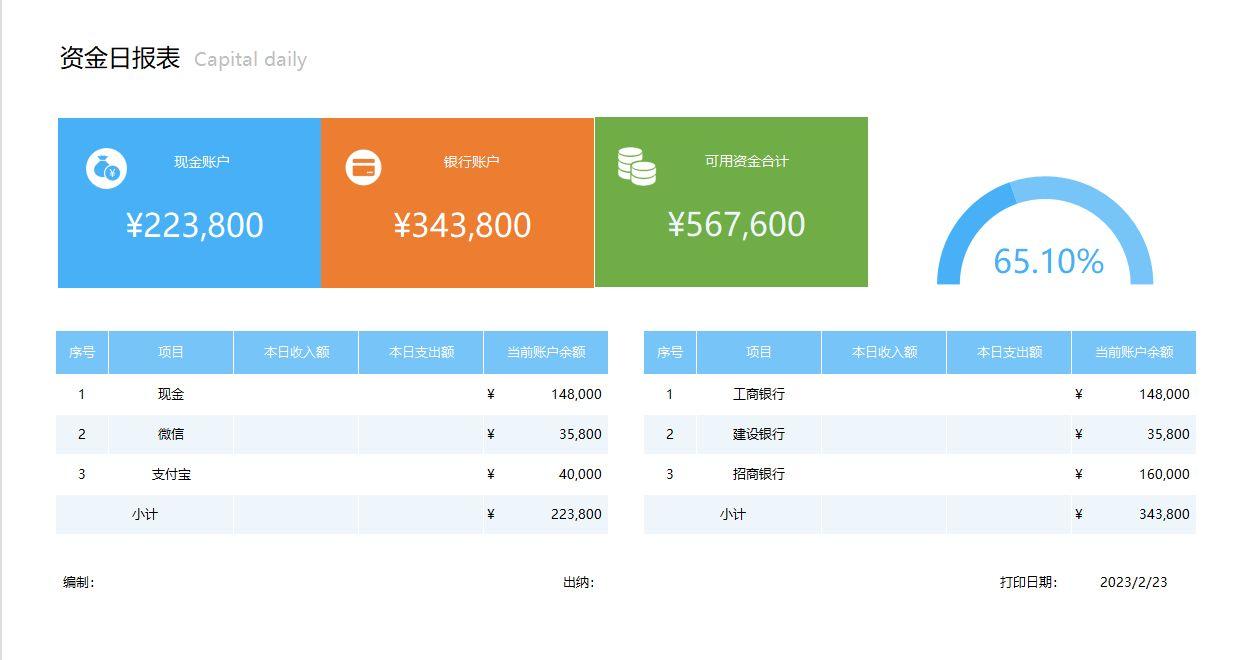The image size is (1247, 660).
Task: Click the 工商银行 row item cell
Action: click(758, 394)
